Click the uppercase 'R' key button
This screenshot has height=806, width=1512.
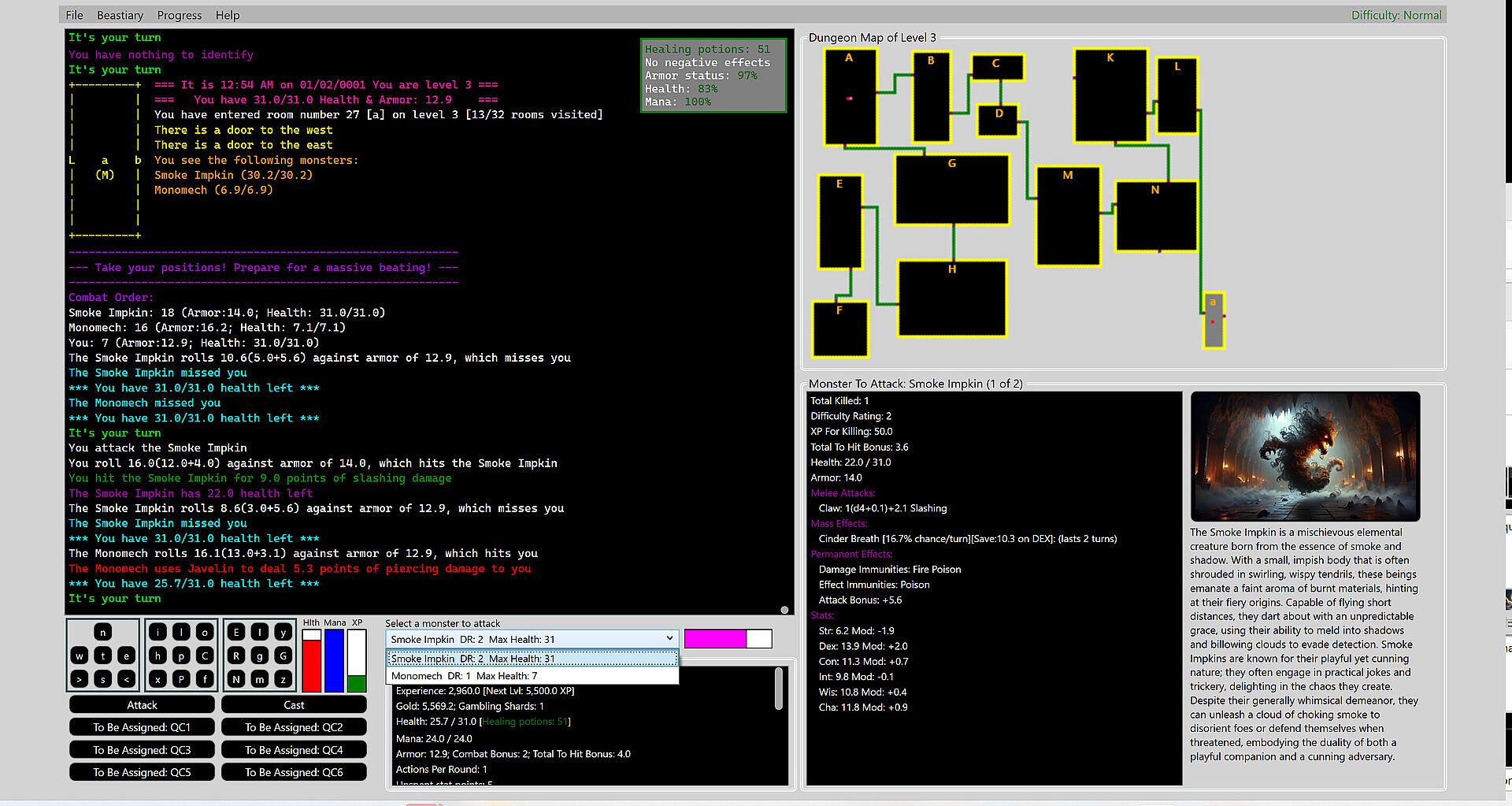click(x=235, y=656)
